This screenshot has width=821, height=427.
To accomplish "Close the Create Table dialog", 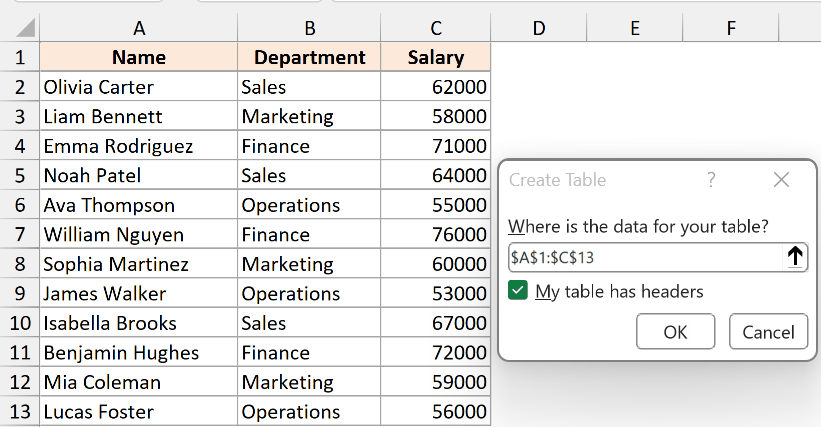I will click(x=781, y=180).
